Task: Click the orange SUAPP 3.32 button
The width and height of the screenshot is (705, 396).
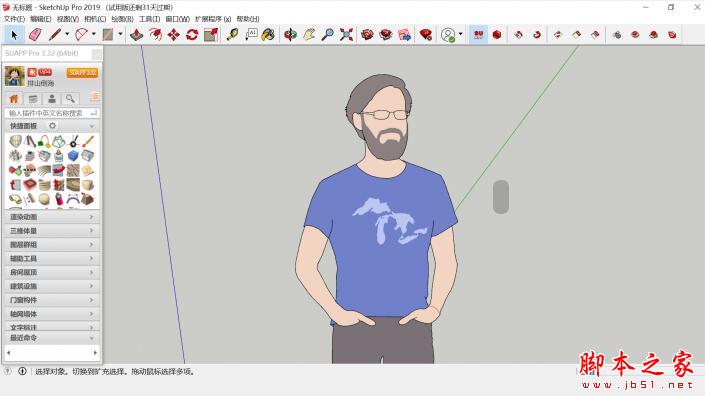Action: pyautogui.click(x=82, y=72)
